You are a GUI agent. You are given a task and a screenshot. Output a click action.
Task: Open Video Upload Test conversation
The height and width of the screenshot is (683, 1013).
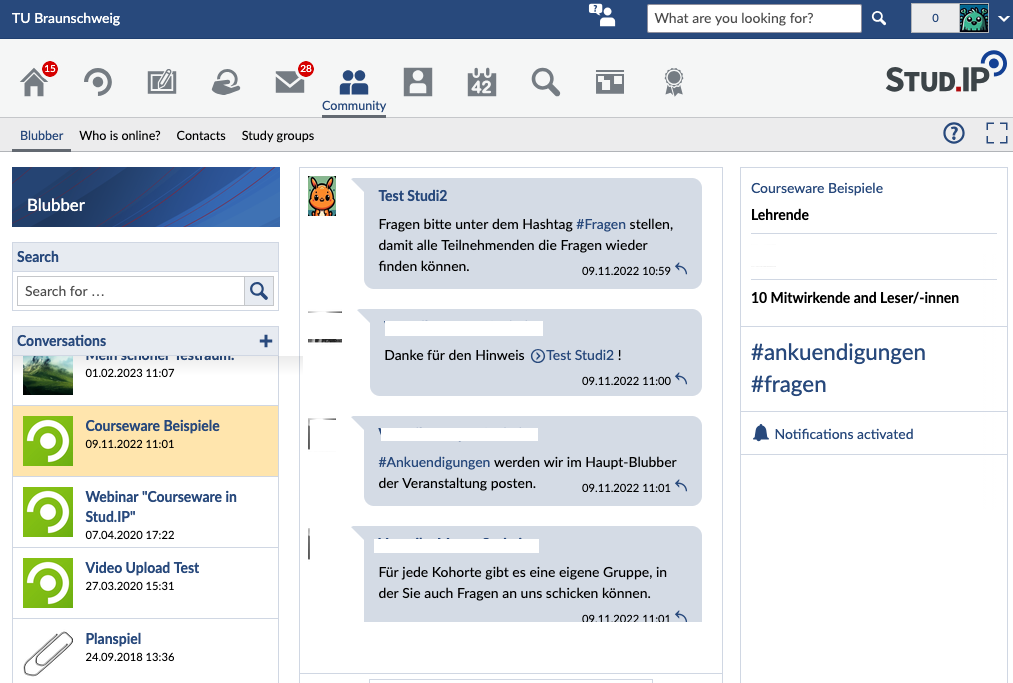tap(145, 583)
